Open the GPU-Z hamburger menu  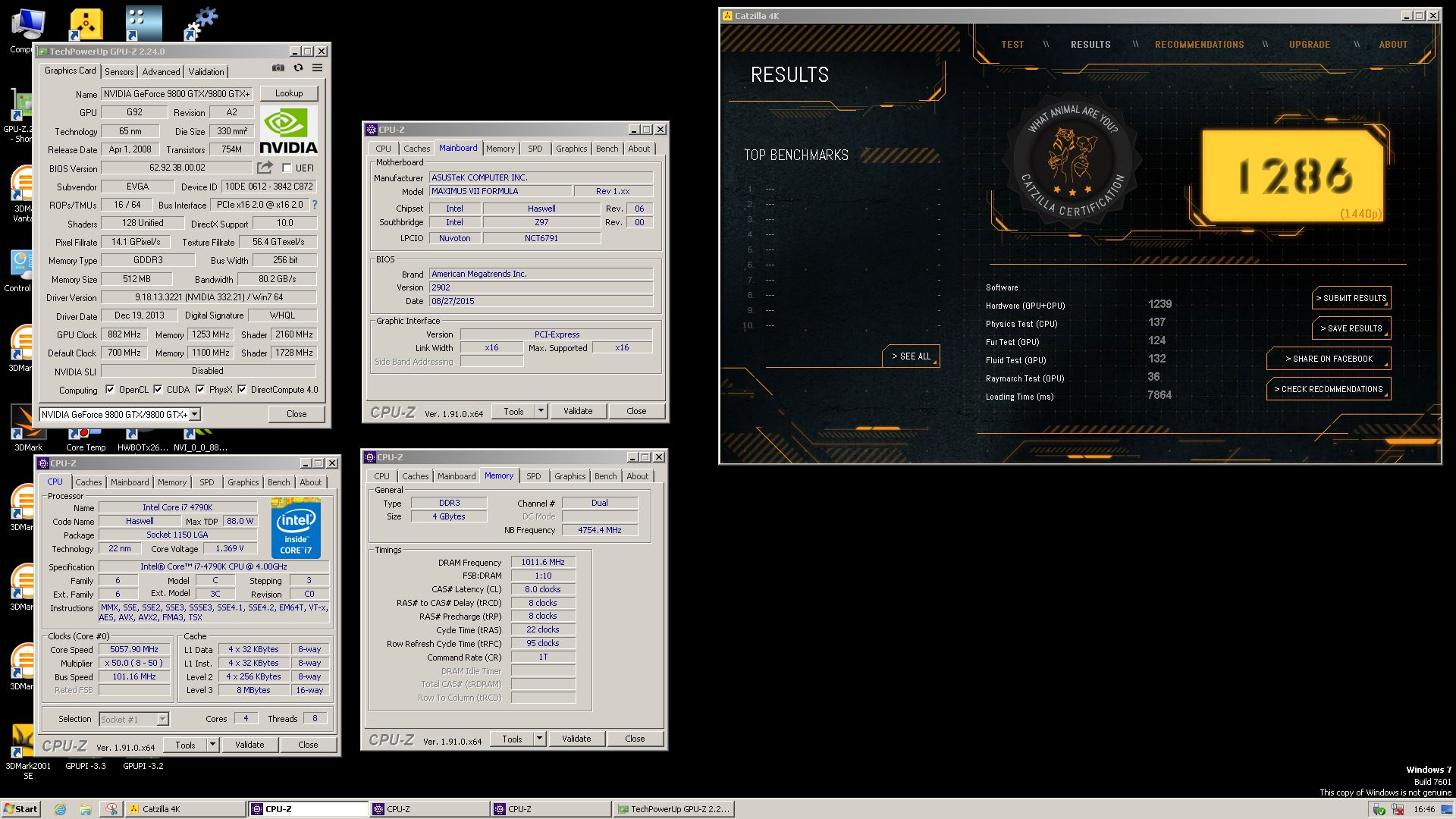tap(317, 67)
